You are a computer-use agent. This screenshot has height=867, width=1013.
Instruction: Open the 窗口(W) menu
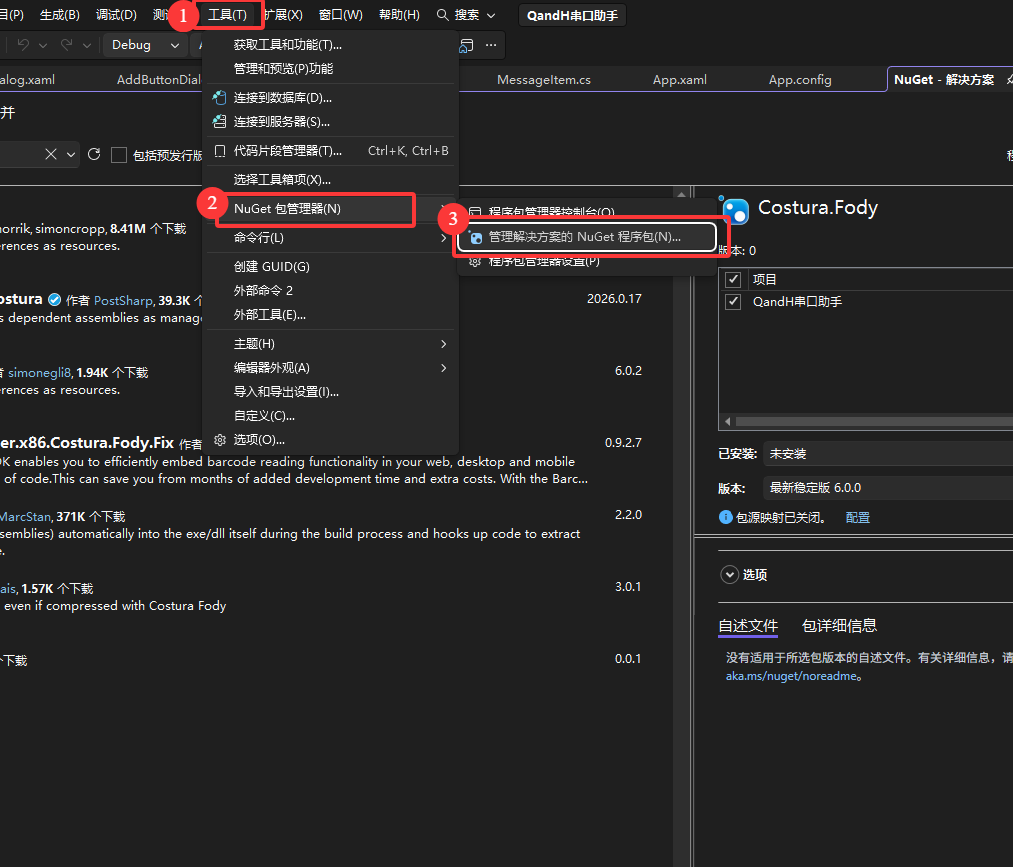[340, 15]
